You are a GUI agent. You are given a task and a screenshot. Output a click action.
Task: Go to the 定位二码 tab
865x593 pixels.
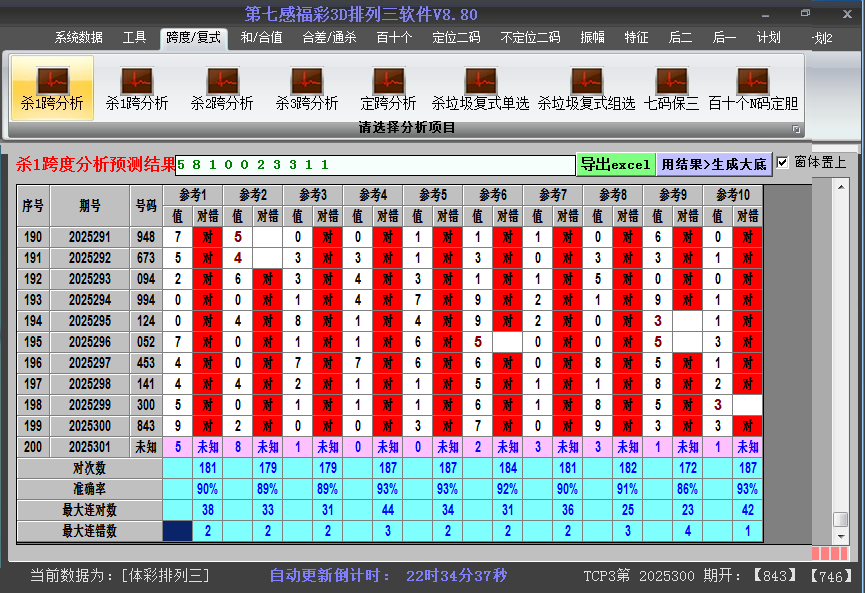[456, 38]
